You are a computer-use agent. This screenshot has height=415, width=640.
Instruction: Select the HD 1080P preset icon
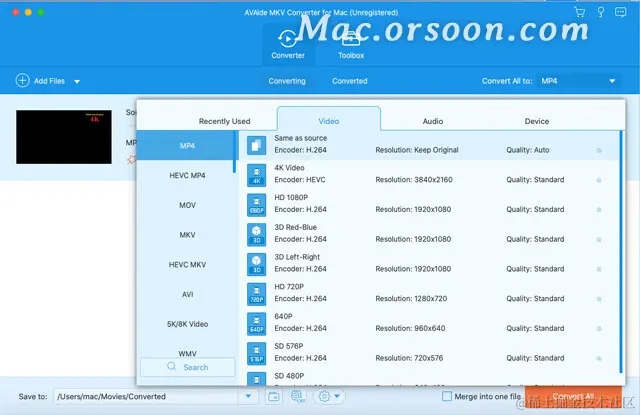point(256,204)
